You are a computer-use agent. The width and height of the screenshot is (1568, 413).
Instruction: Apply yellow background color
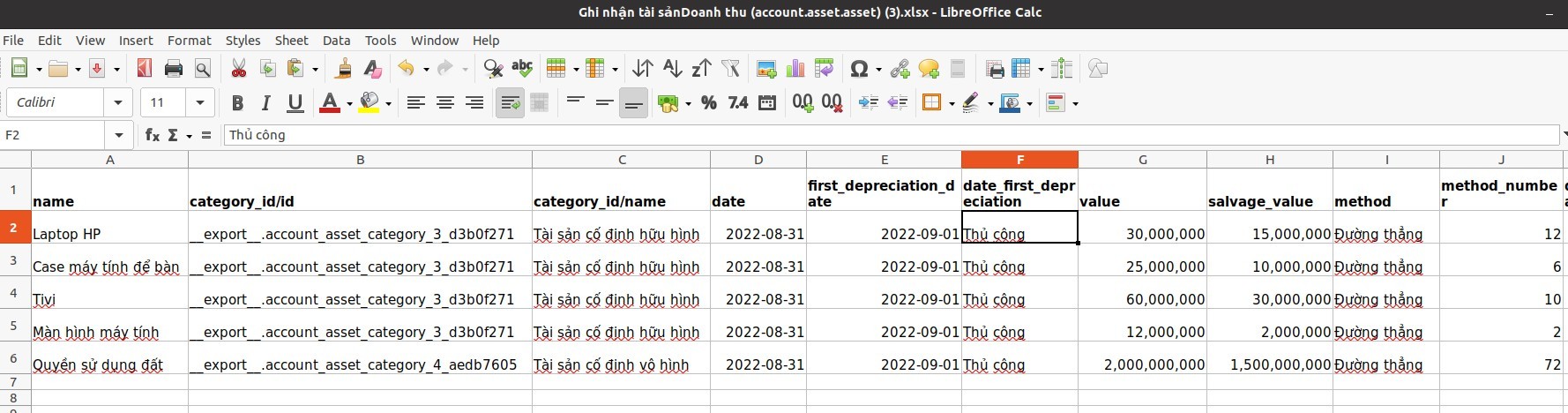coord(369,103)
